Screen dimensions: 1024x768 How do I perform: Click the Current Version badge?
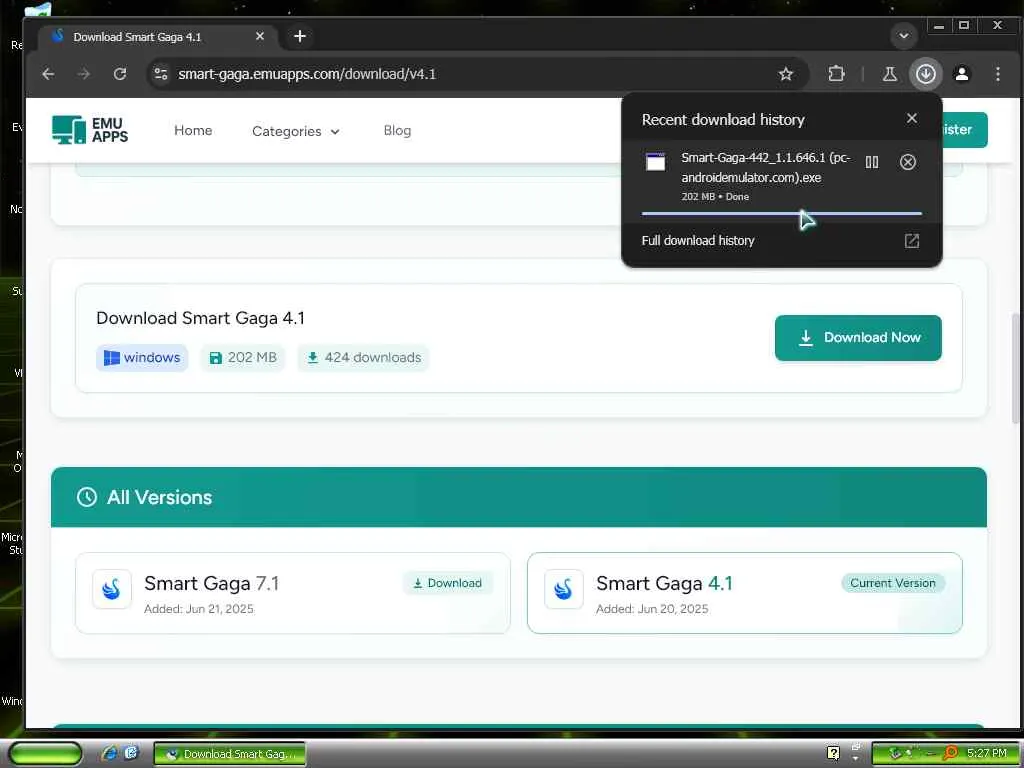[x=893, y=583]
